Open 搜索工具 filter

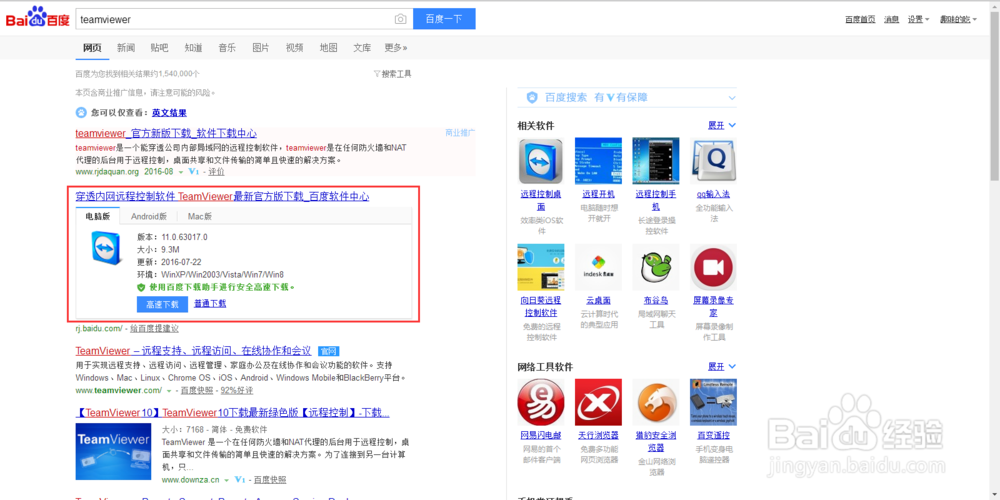tap(392, 74)
